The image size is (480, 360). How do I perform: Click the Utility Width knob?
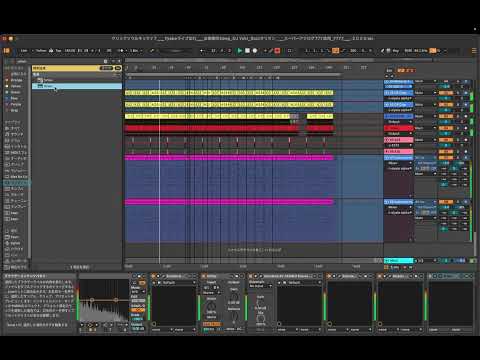coord(211,306)
